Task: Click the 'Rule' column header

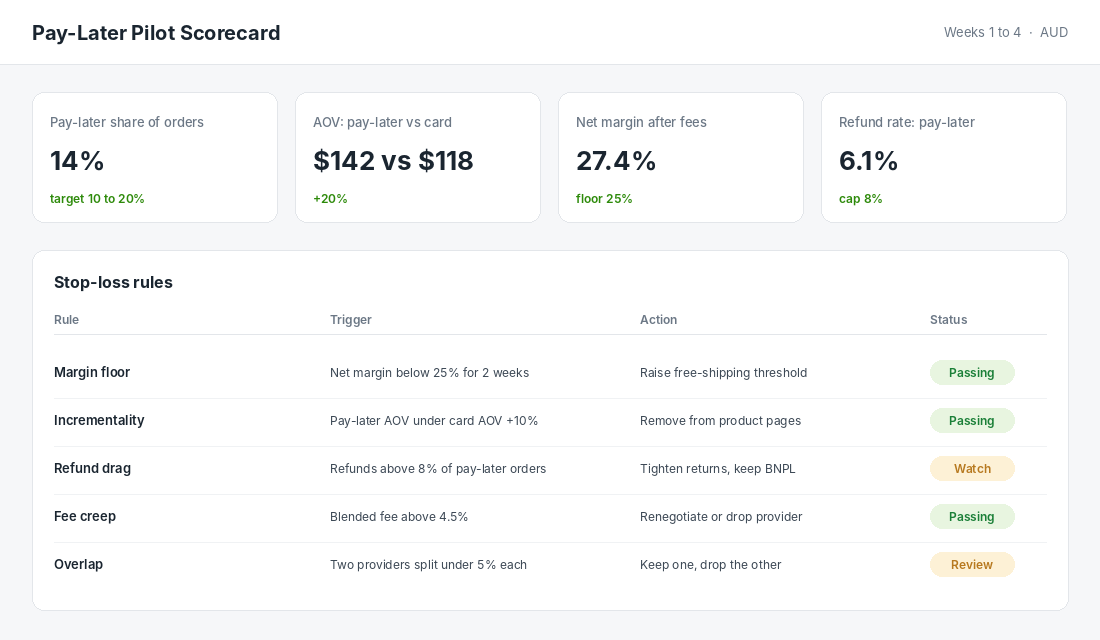Action: [x=67, y=319]
